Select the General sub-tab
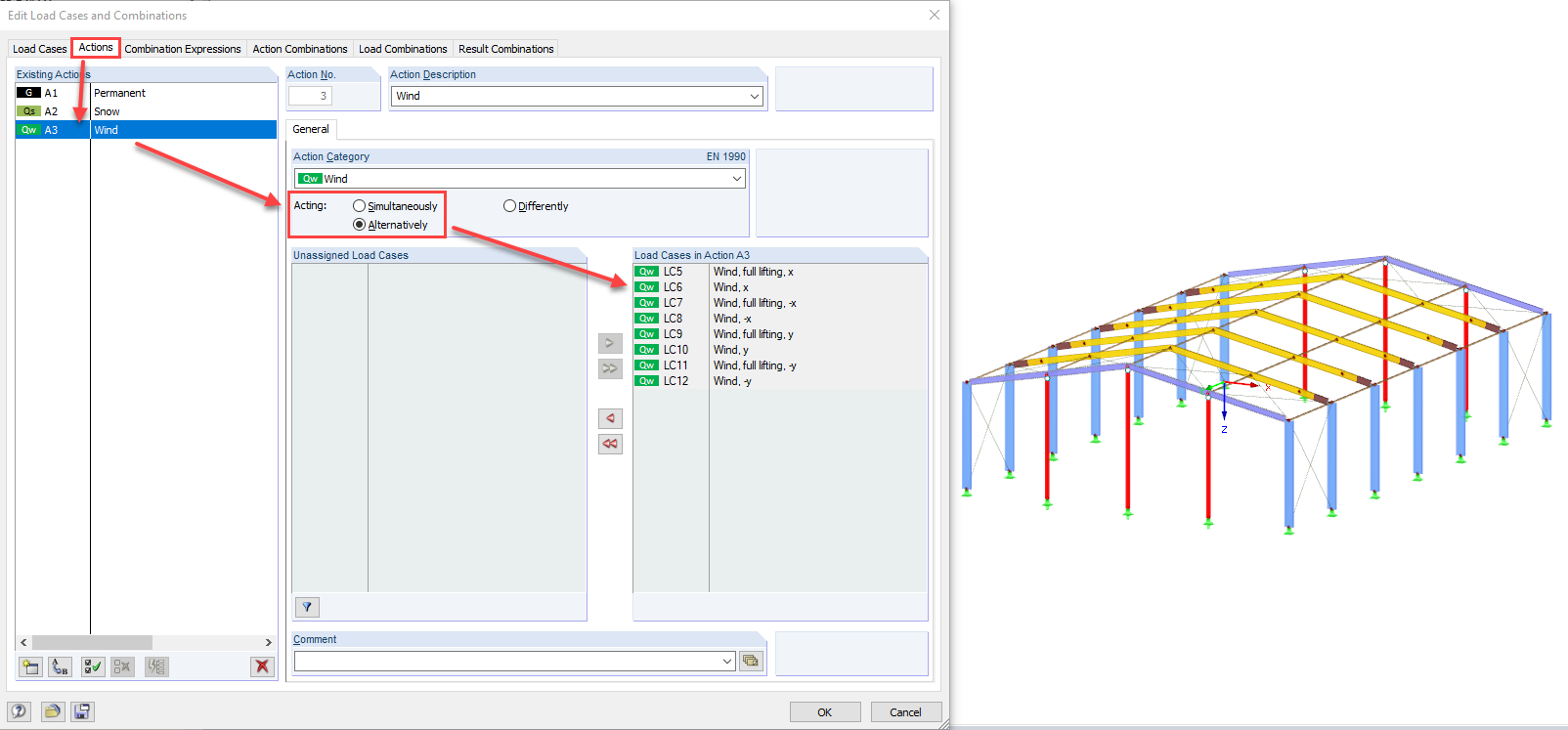Image resolution: width=1568 pixels, height=730 pixels. (x=311, y=129)
